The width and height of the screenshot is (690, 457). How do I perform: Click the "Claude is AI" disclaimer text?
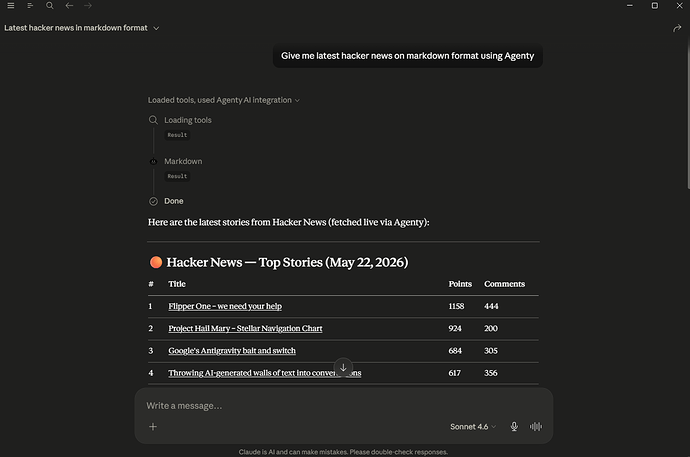click(x=343, y=452)
